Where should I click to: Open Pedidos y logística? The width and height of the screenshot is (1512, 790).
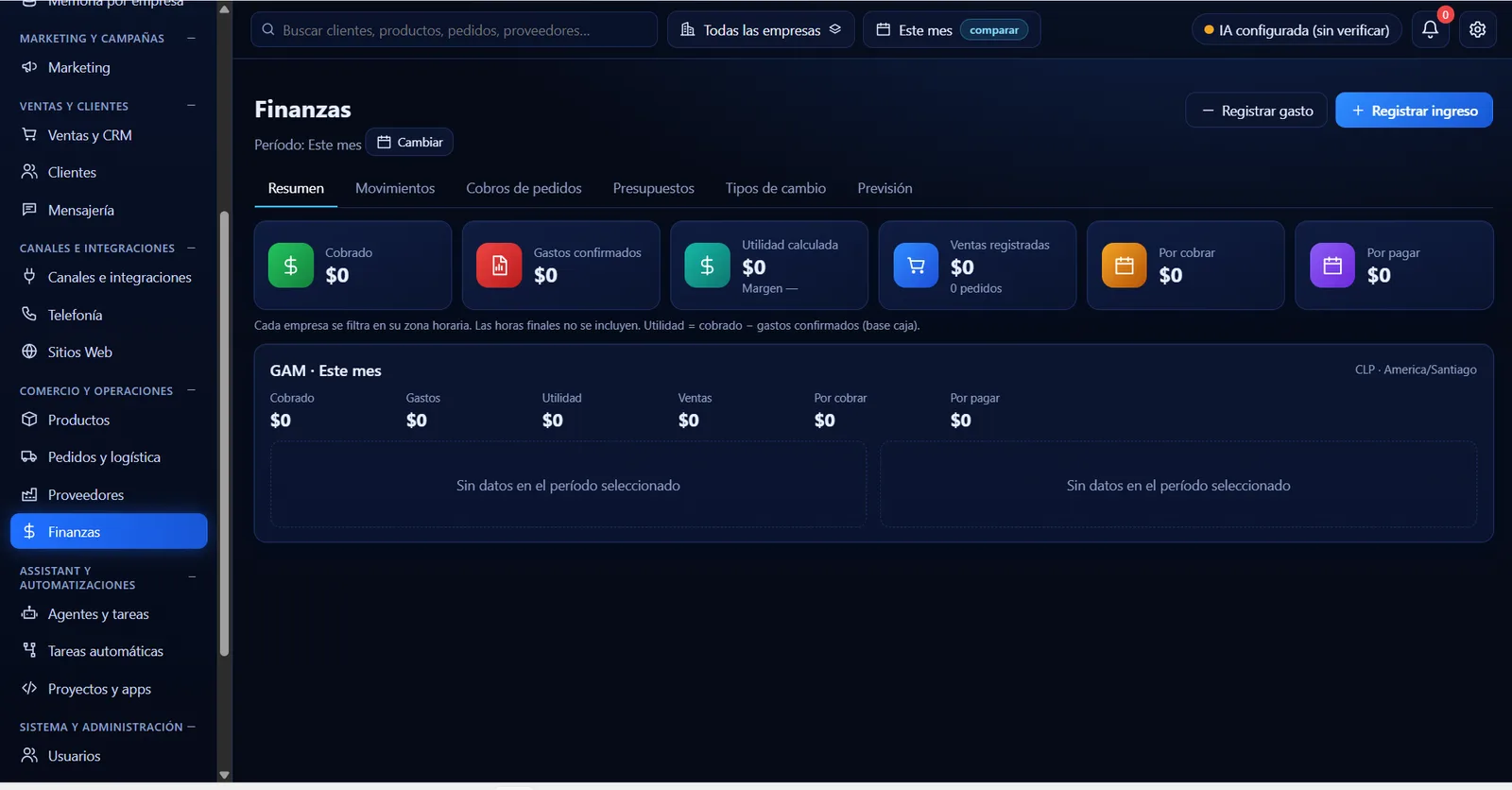click(109, 457)
